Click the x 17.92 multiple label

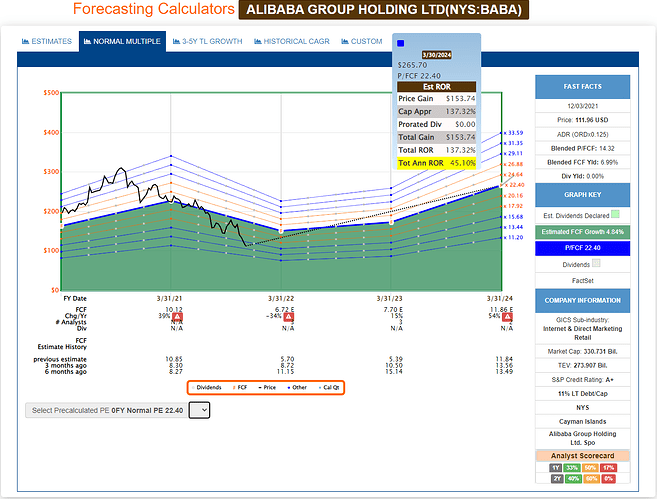pyautogui.click(x=513, y=206)
